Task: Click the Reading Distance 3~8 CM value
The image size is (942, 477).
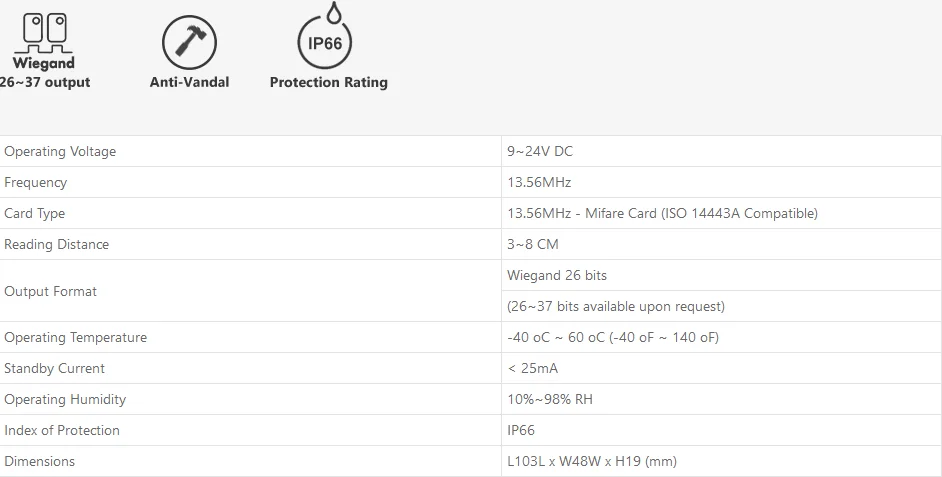Action: click(x=532, y=245)
